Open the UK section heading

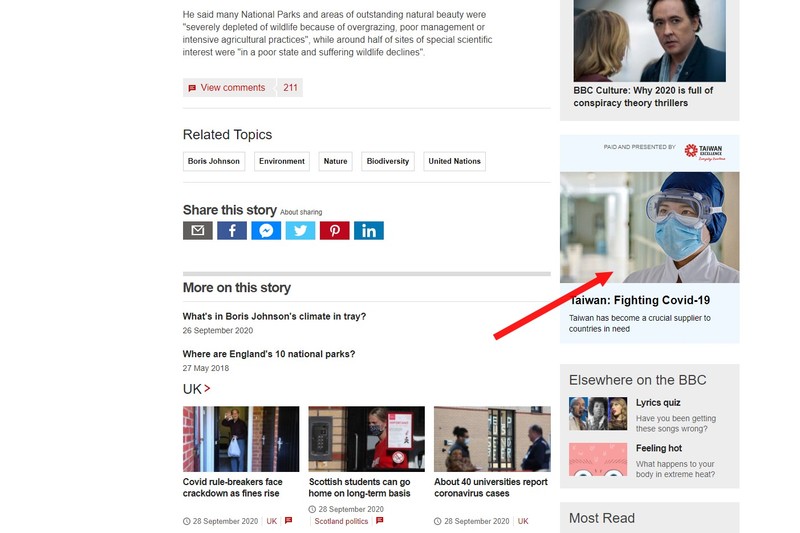coord(192,389)
